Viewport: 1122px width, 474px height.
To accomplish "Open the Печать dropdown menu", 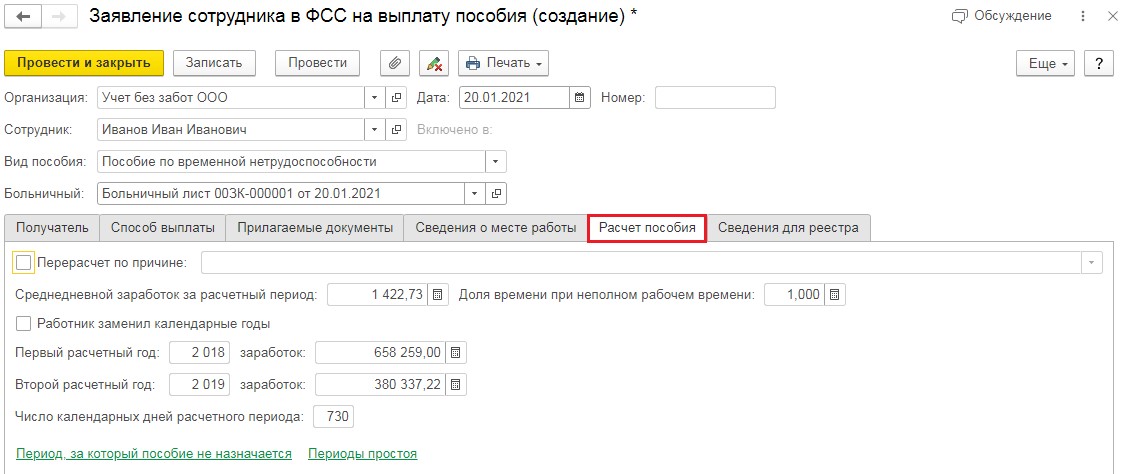I will [x=503, y=63].
